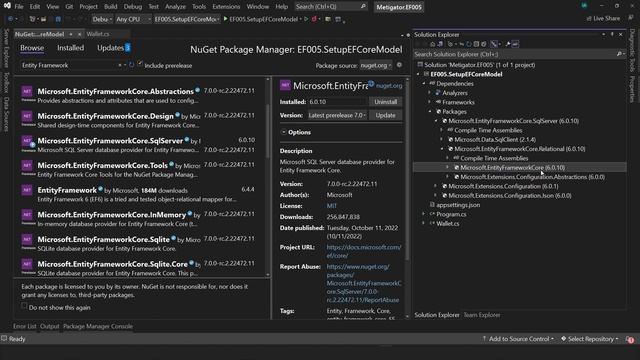Viewport: 640px width, 360px height.
Task: Click the NuGet refresh icon beside search
Action: (x=131, y=65)
